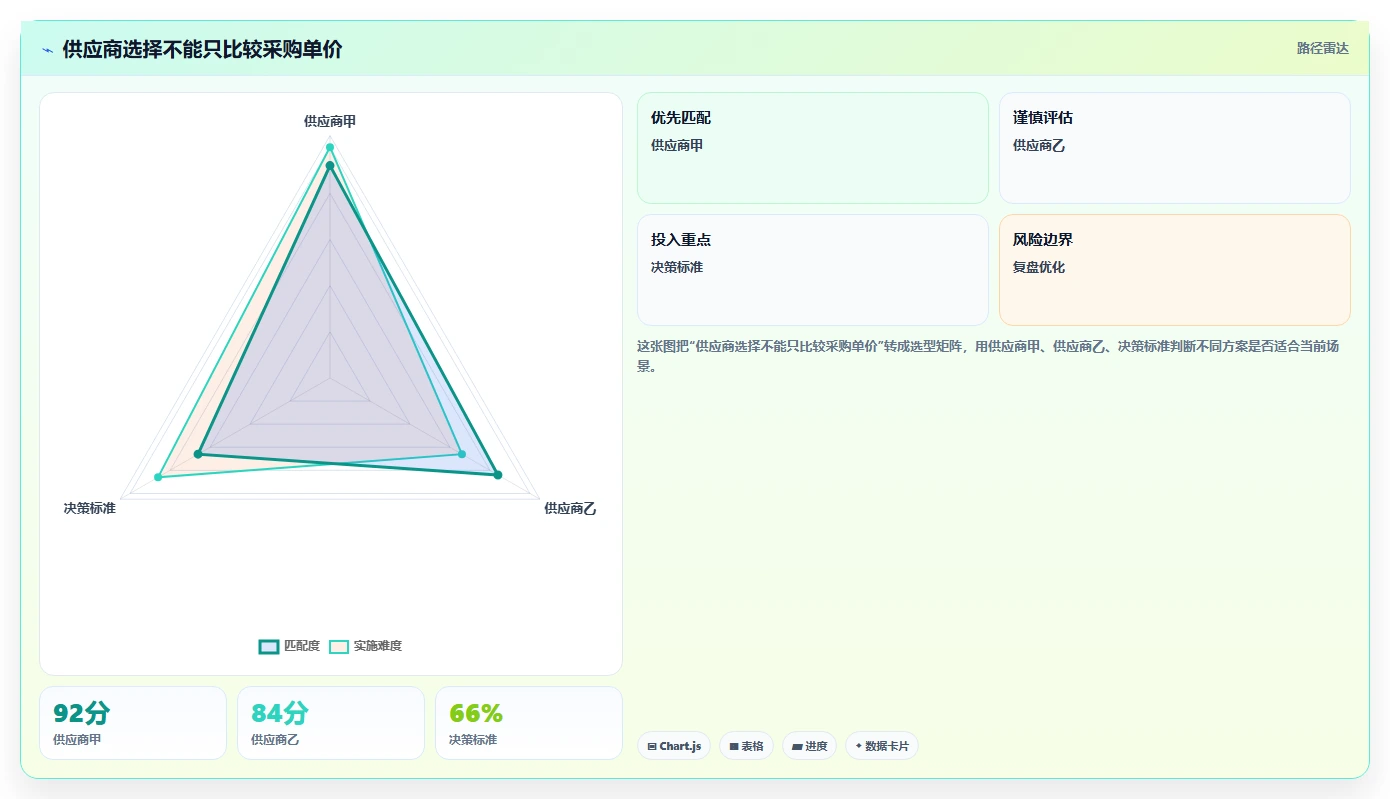The width and height of the screenshot is (1390, 799).
Task: Click the 供应商甲 axis label on radar
Action: coord(330,121)
